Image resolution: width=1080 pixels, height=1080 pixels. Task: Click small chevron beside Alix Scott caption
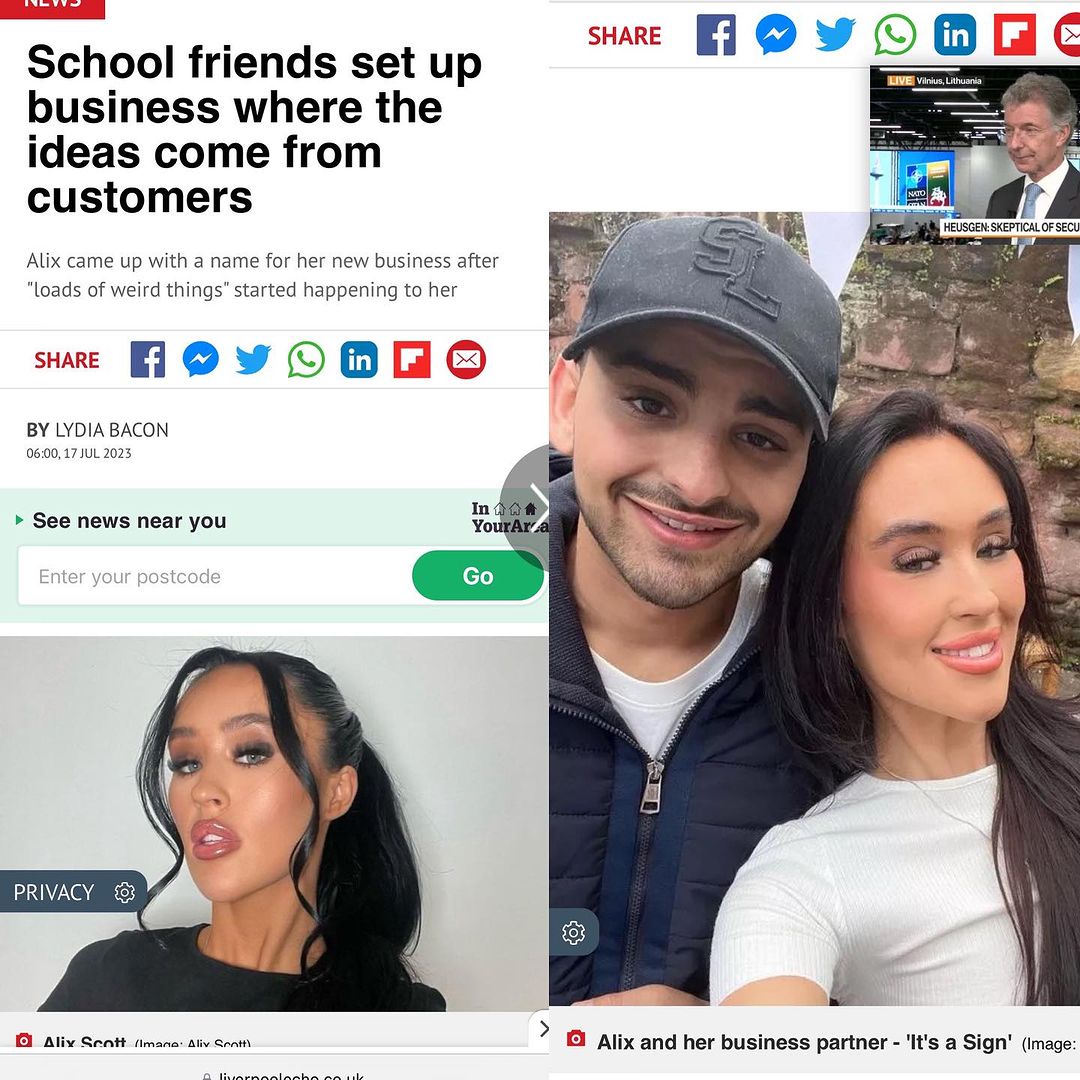(x=543, y=1029)
